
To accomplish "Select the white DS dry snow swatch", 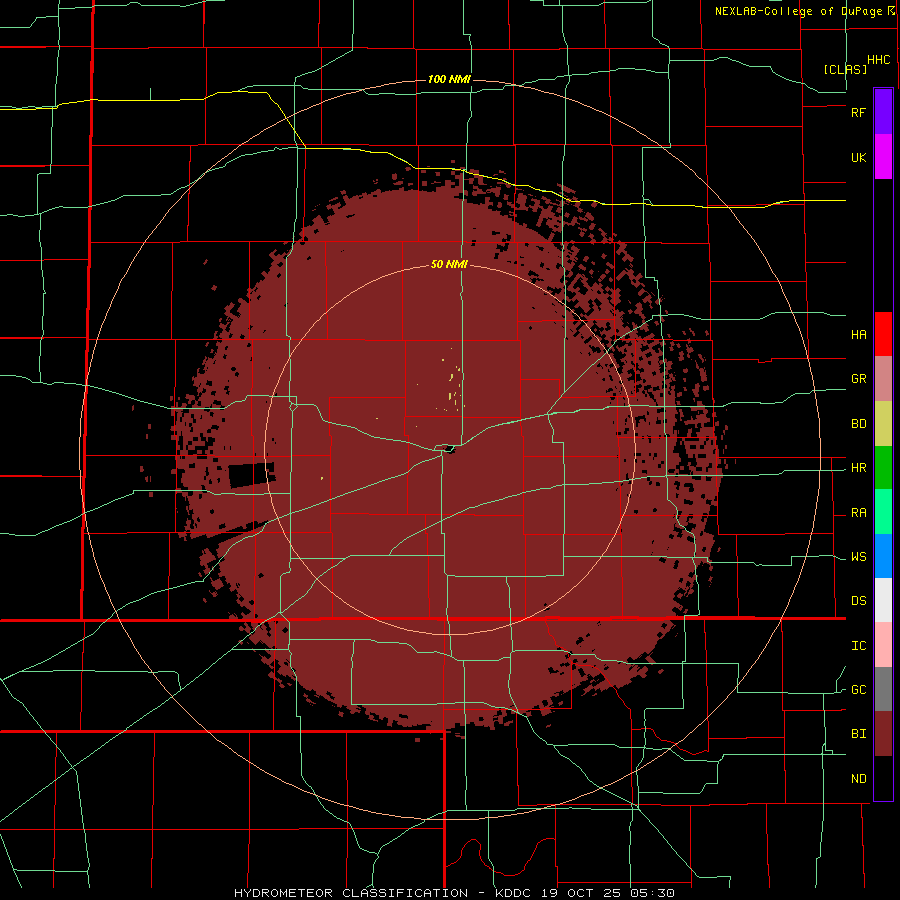I will click(x=883, y=600).
